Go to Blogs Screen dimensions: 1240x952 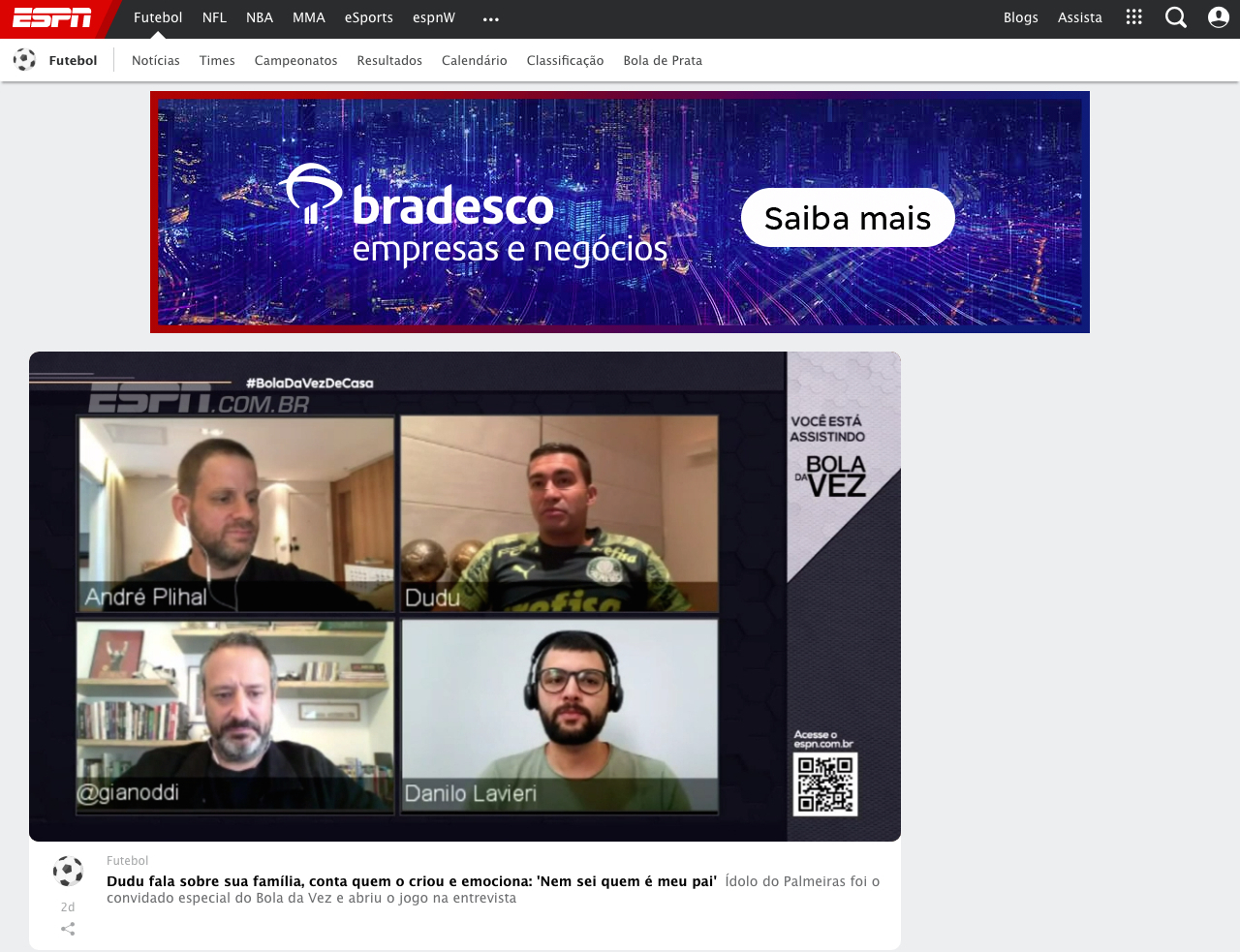click(x=1021, y=17)
